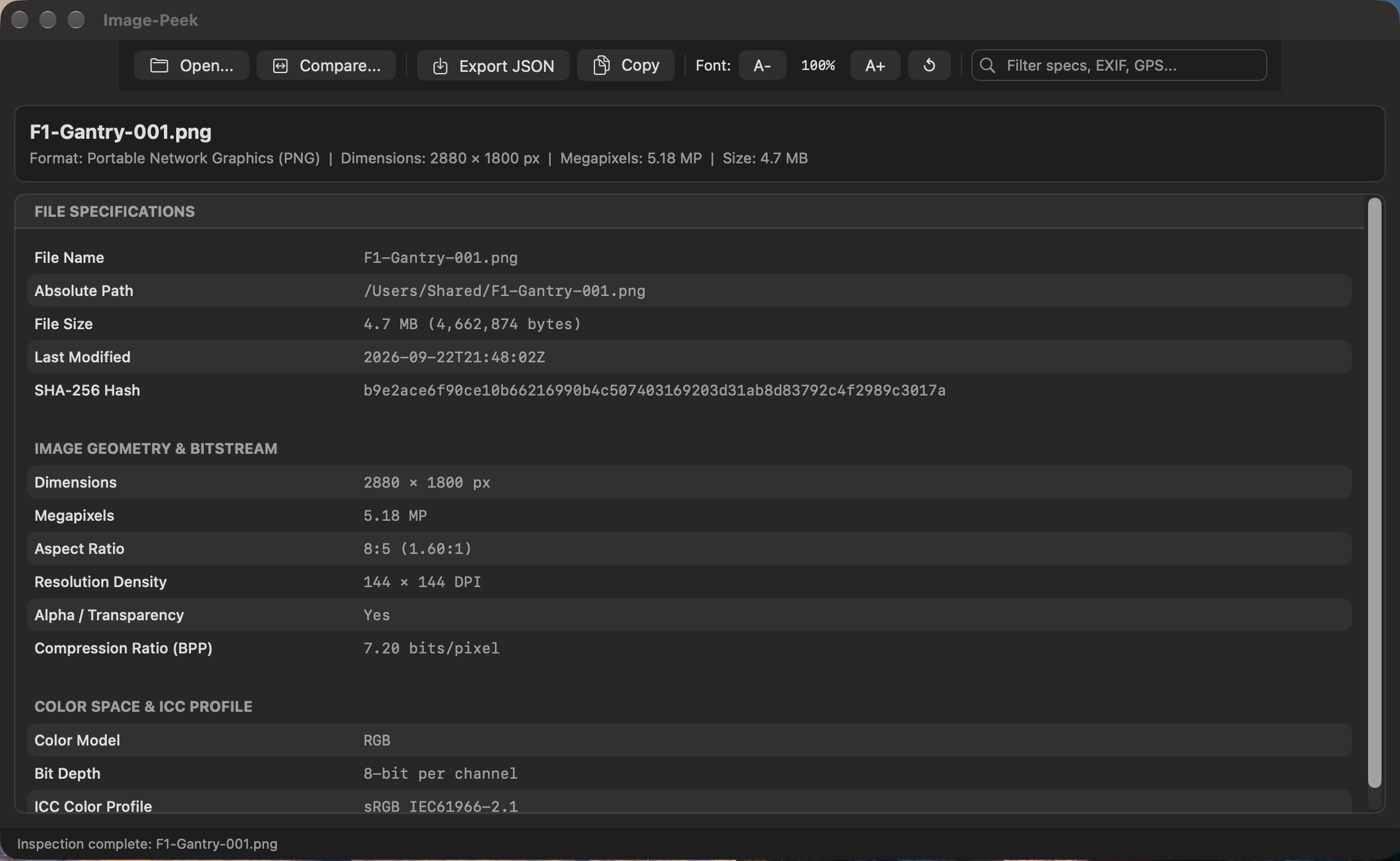Image resolution: width=1400 pixels, height=861 pixels.
Task: Click the Last Modified timestamp value
Action: (x=454, y=357)
